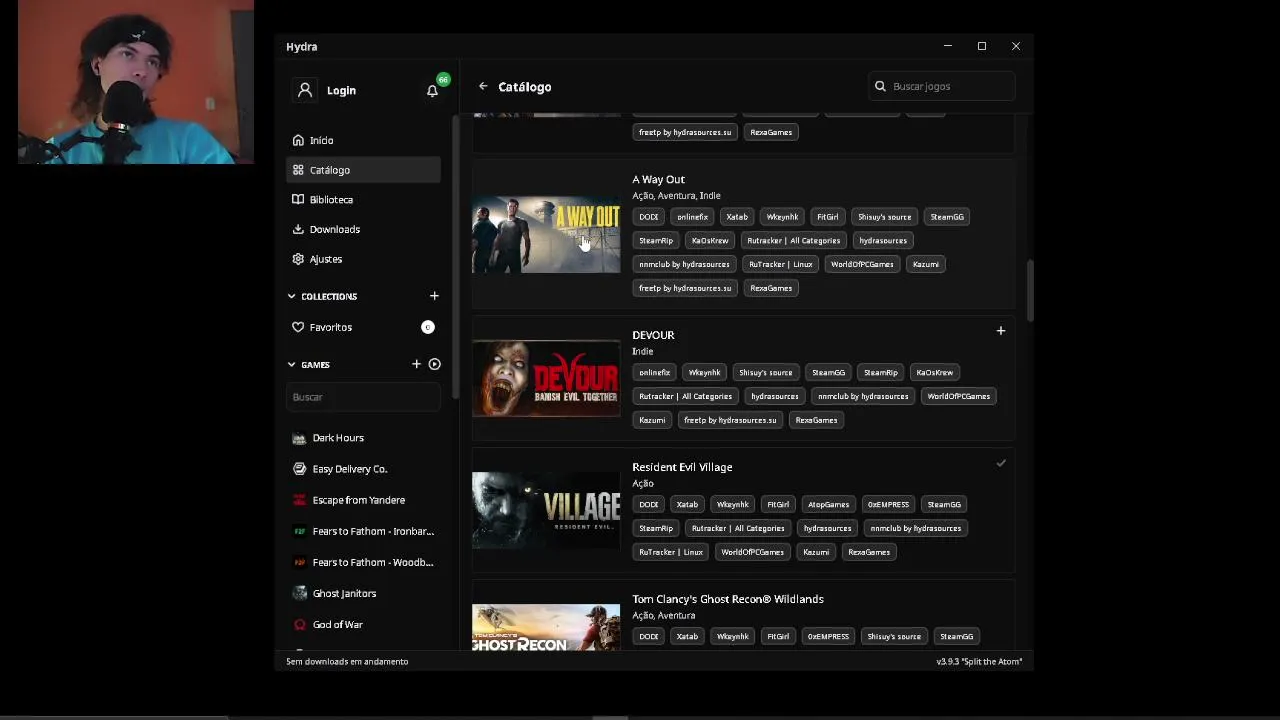Select FitGirl tag under A Way Out
The width and height of the screenshot is (1280, 720).
coord(827,217)
